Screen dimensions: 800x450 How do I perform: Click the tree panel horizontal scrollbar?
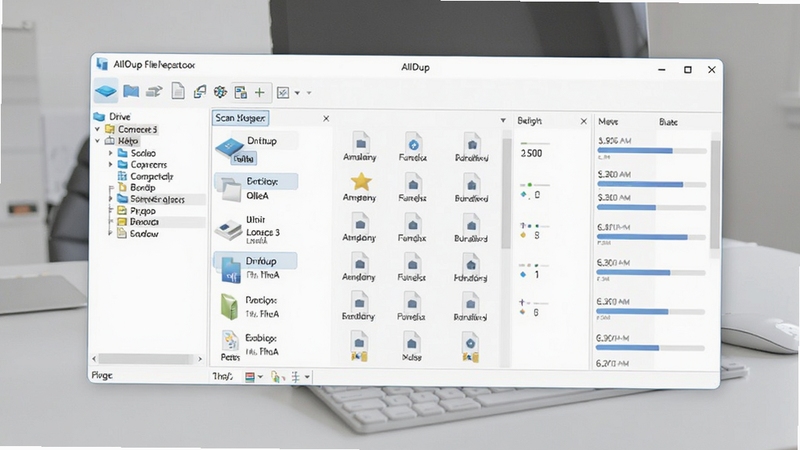pyautogui.click(x=144, y=359)
